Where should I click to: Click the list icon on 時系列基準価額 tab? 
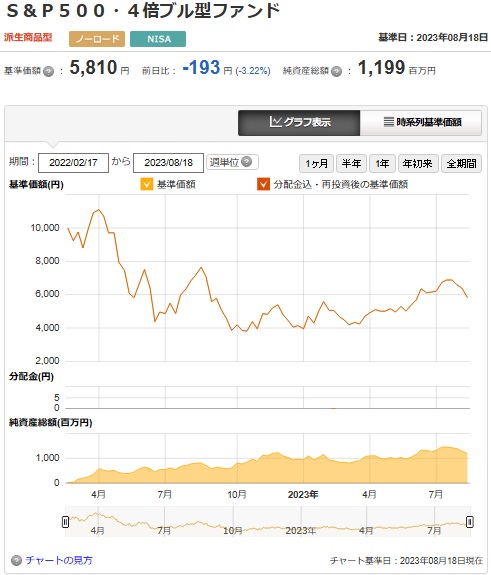point(389,122)
